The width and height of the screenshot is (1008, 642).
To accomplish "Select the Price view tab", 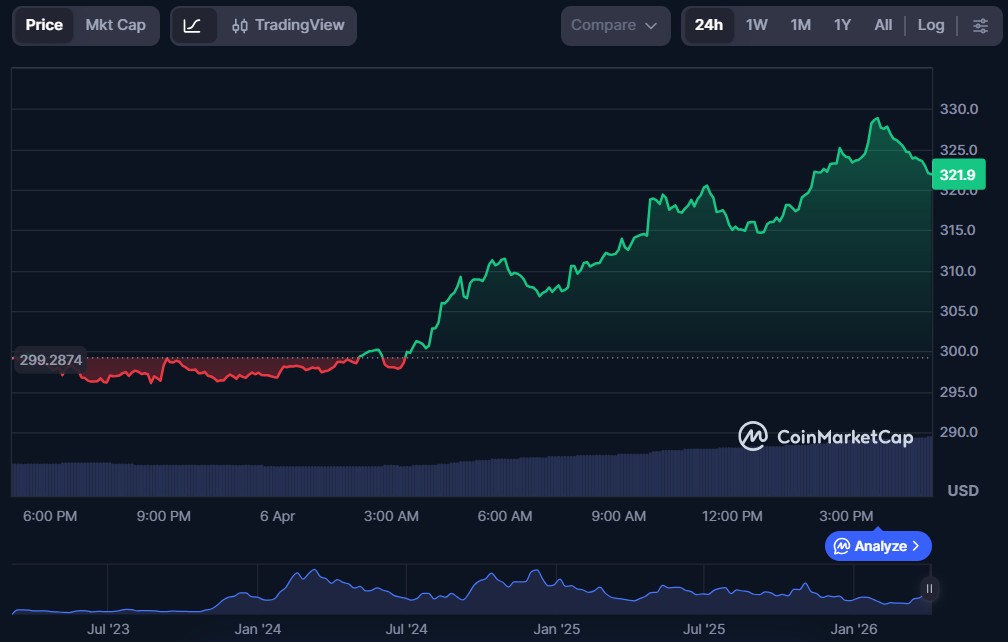I will [44, 26].
